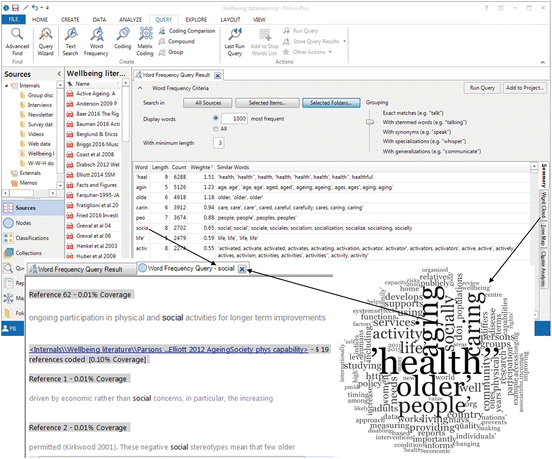Open the Cluster Analysis side tab
The image size is (552, 459).
click(544, 269)
